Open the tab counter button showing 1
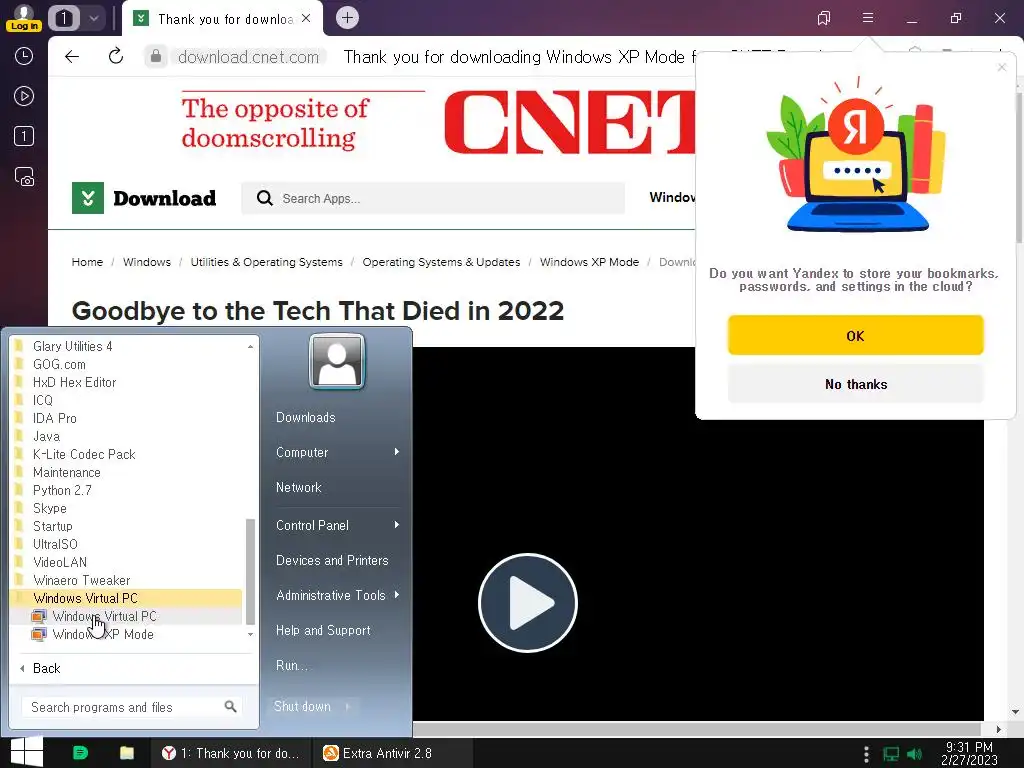1024x768 pixels. coord(64,18)
